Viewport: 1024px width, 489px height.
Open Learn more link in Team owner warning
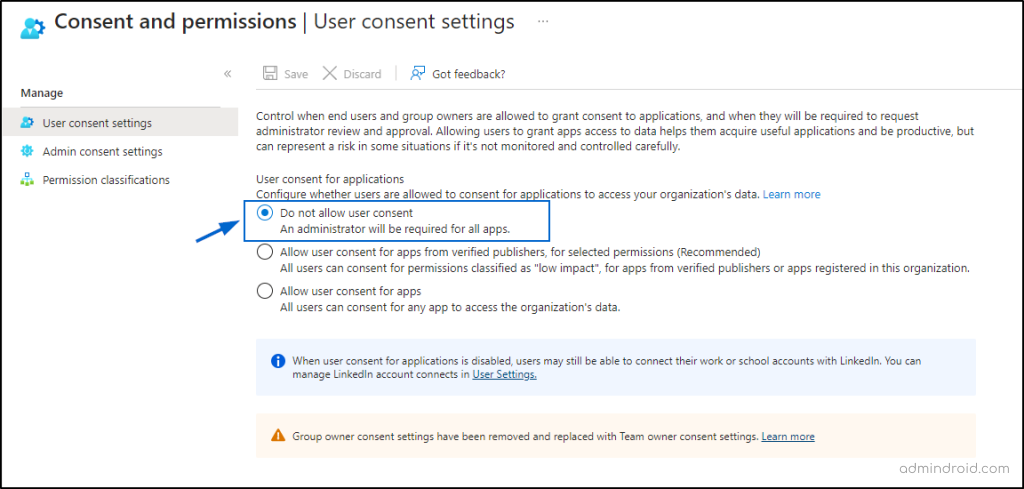click(x=788, y=436)
